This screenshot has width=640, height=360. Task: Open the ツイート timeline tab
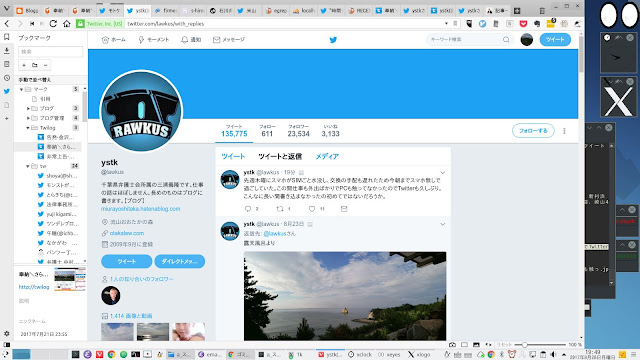point(233,156)
